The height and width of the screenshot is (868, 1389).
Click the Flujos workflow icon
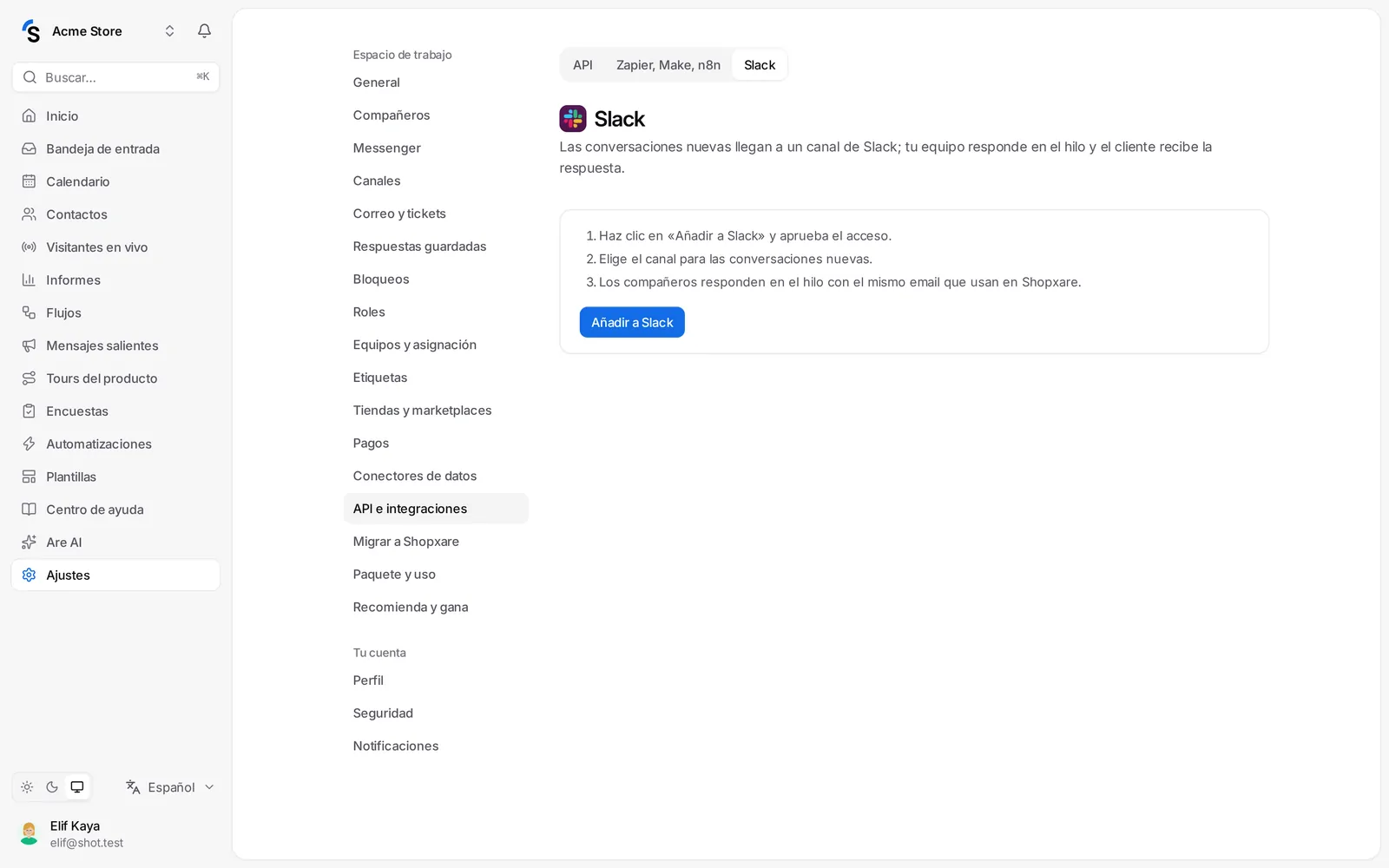point(29,312)
